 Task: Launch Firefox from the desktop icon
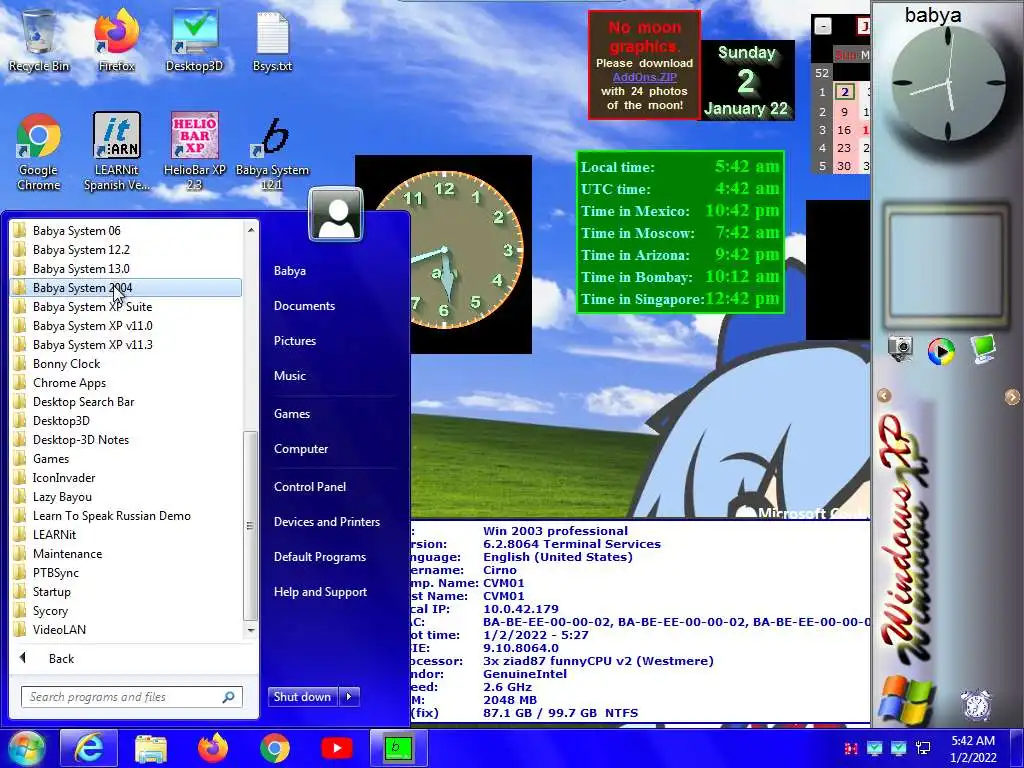116,40
